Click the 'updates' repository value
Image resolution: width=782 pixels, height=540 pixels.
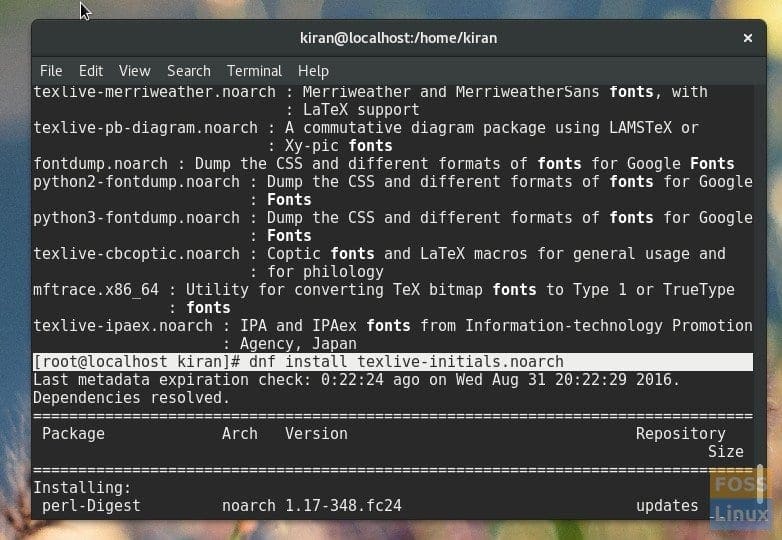pyautogui.click(x=667, y=506)
